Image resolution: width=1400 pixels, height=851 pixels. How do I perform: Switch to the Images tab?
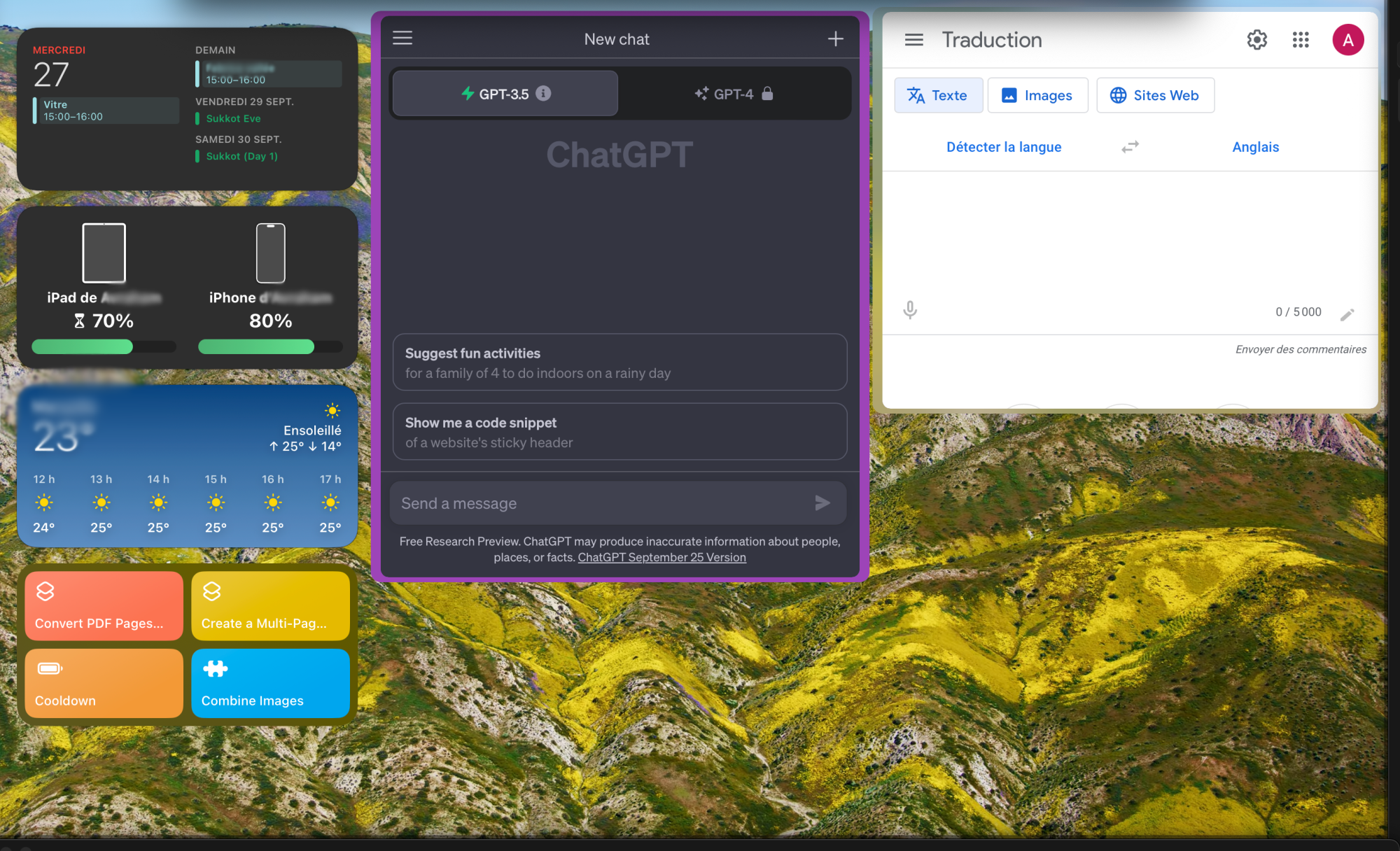(x=1037, y=95)
